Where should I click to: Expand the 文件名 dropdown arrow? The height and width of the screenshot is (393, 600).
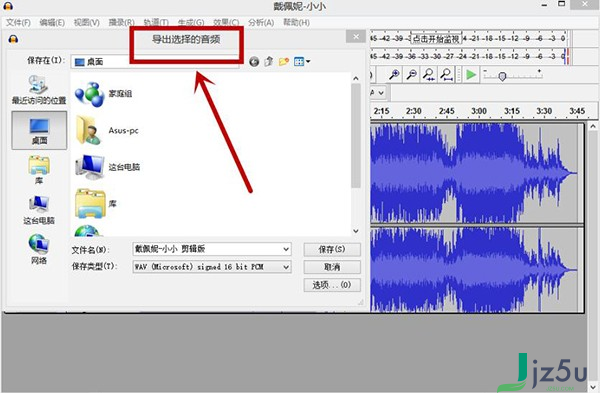coord(286,249)
